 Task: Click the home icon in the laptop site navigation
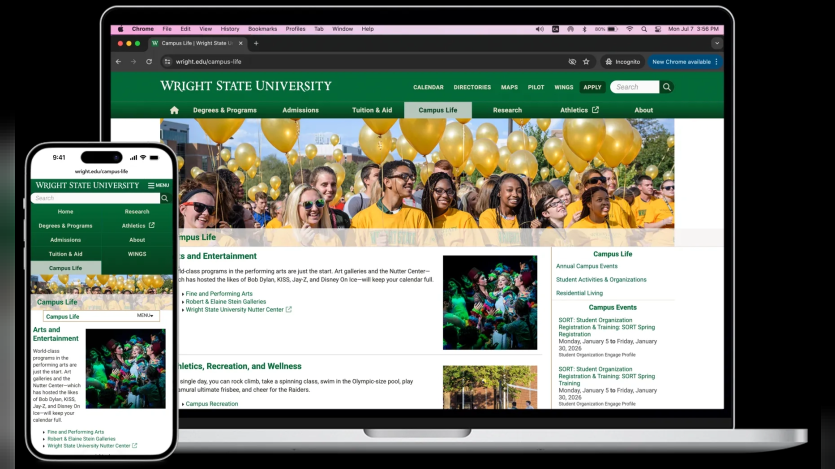pyautogui.click(x=174, y=110)
